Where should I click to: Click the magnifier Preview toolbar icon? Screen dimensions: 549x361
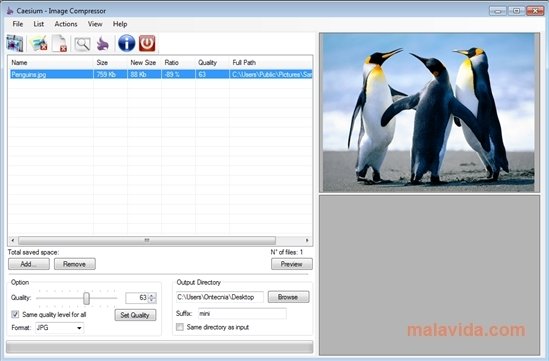pyautogui.click(x=82, y=44)
